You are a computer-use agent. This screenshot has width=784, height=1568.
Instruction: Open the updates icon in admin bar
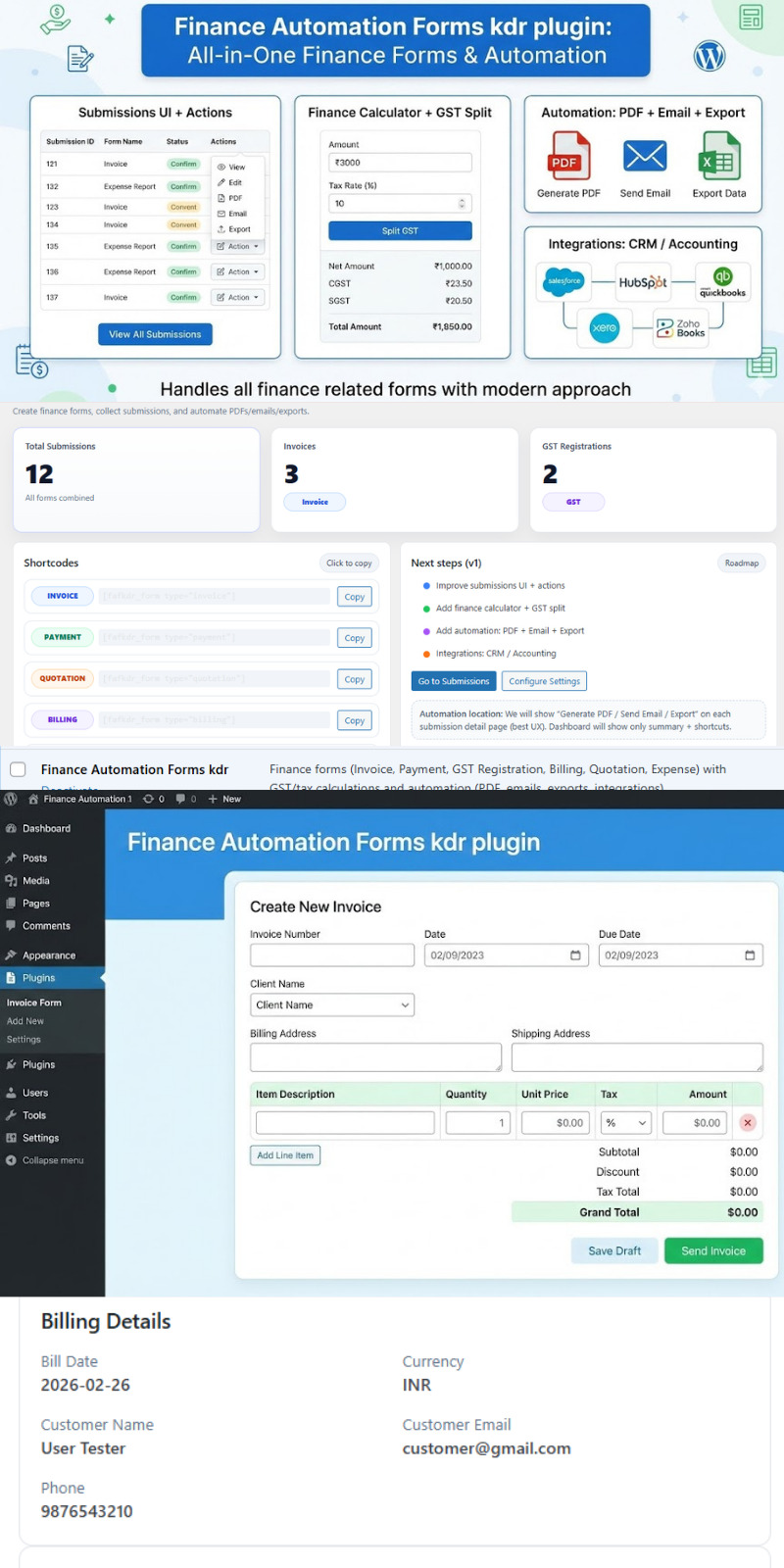click(x=148, y=799)
